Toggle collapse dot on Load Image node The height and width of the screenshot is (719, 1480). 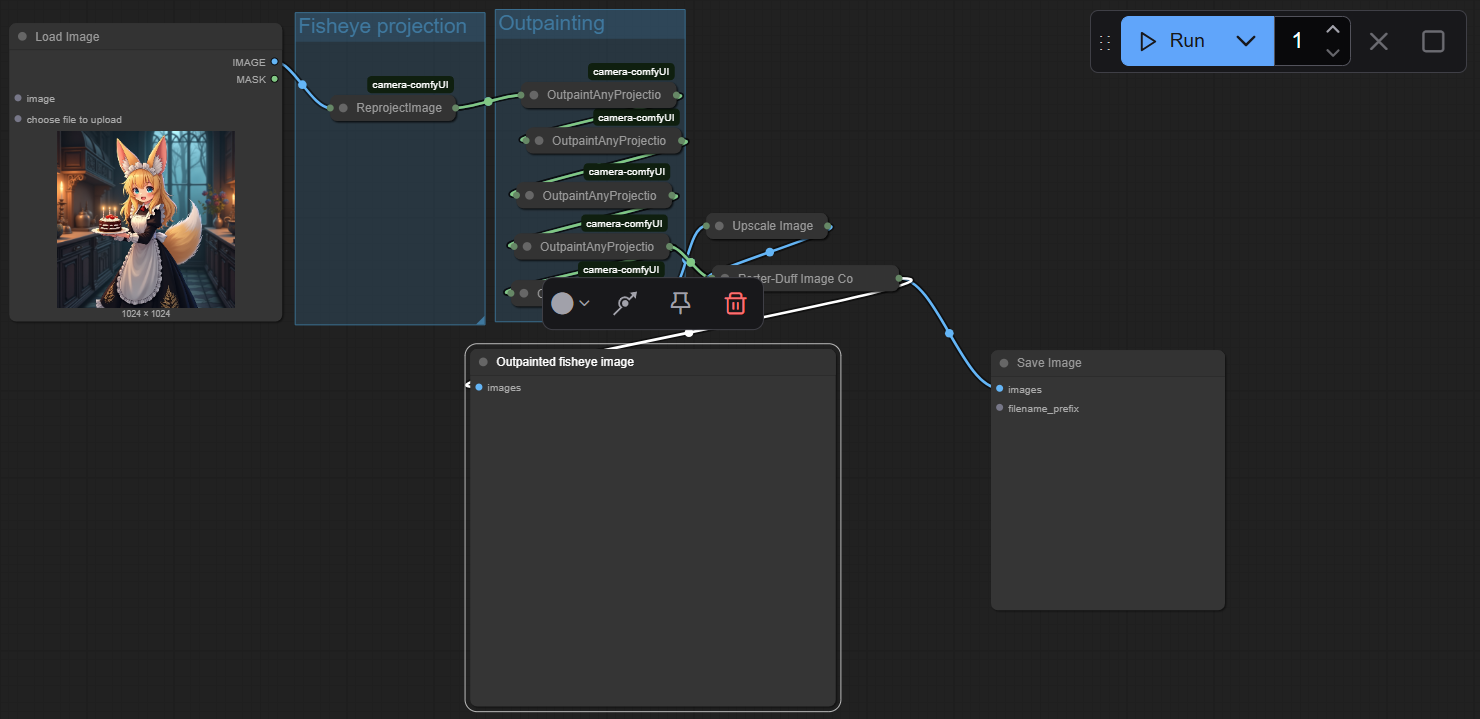(x=22, y=37)
